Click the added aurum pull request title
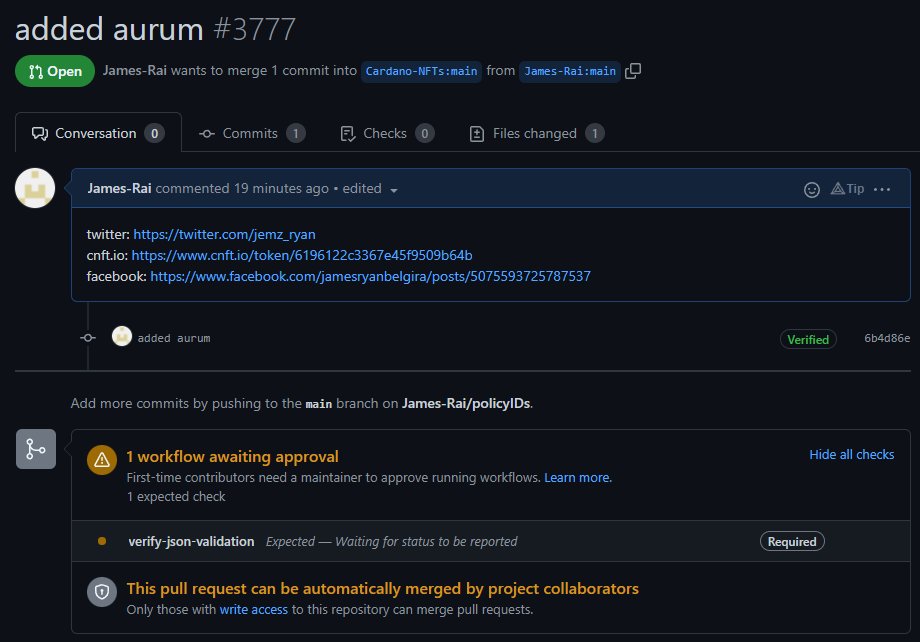Screen dimensions: 920x642 click(109, 29)
